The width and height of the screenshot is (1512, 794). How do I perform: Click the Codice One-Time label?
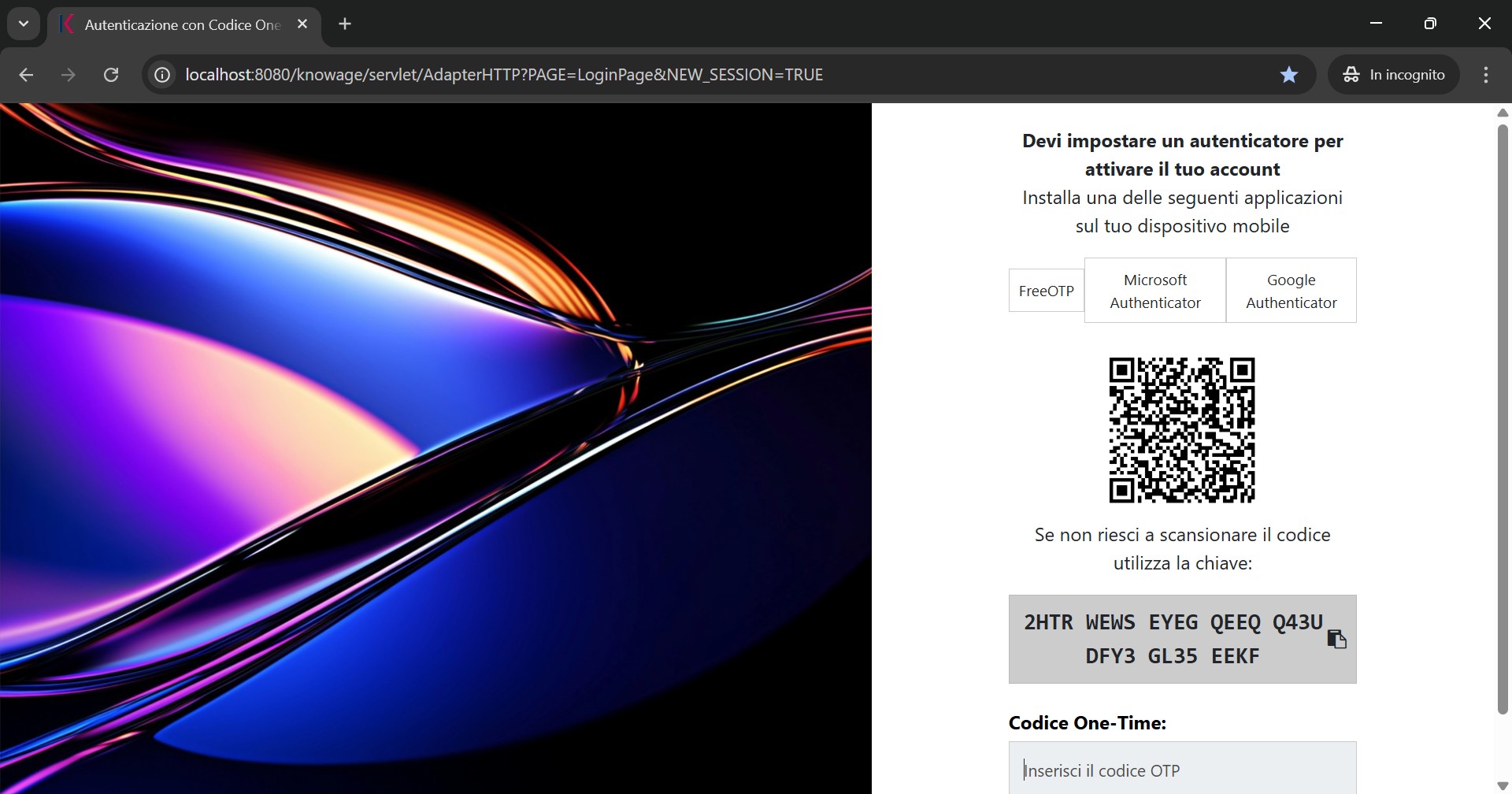1088,723
